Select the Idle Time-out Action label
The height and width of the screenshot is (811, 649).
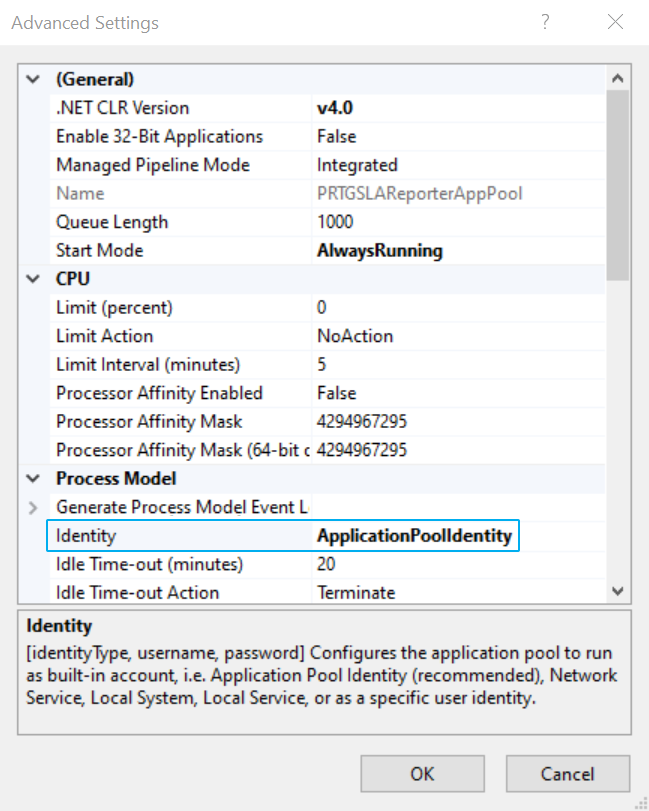[138, 592]
